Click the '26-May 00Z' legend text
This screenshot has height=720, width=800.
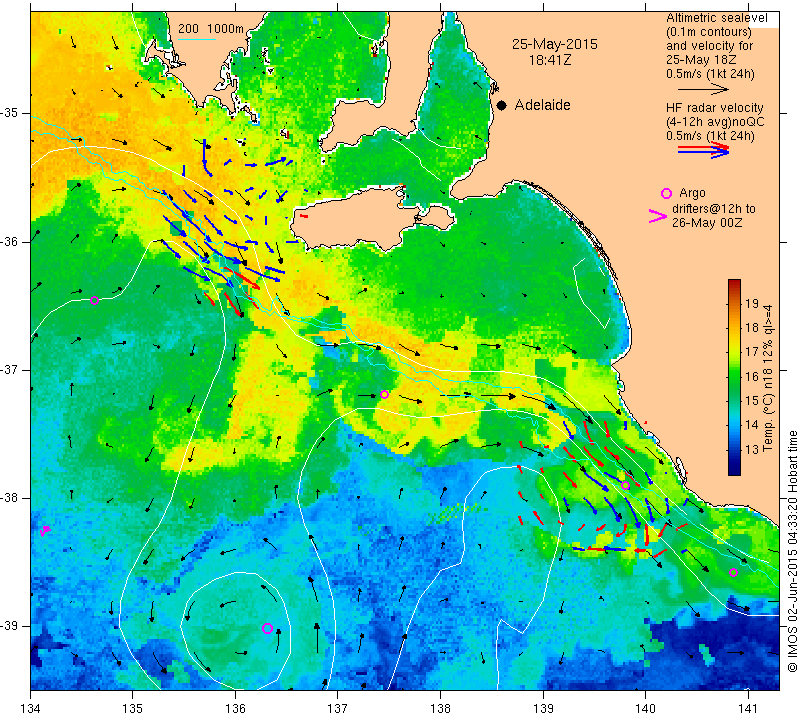pyautogui.click(x=707, y=223)
